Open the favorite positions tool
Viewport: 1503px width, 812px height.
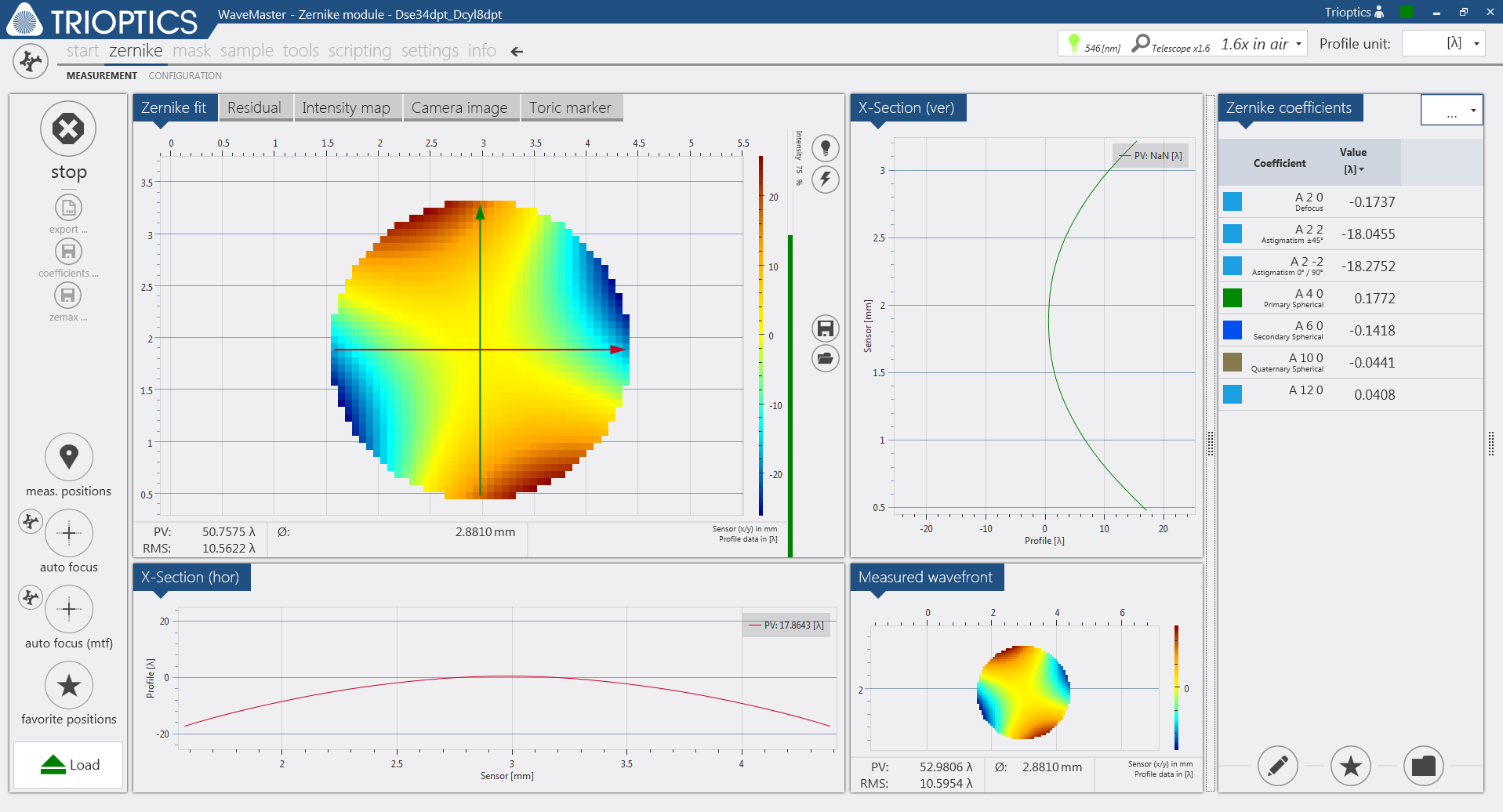68,685
